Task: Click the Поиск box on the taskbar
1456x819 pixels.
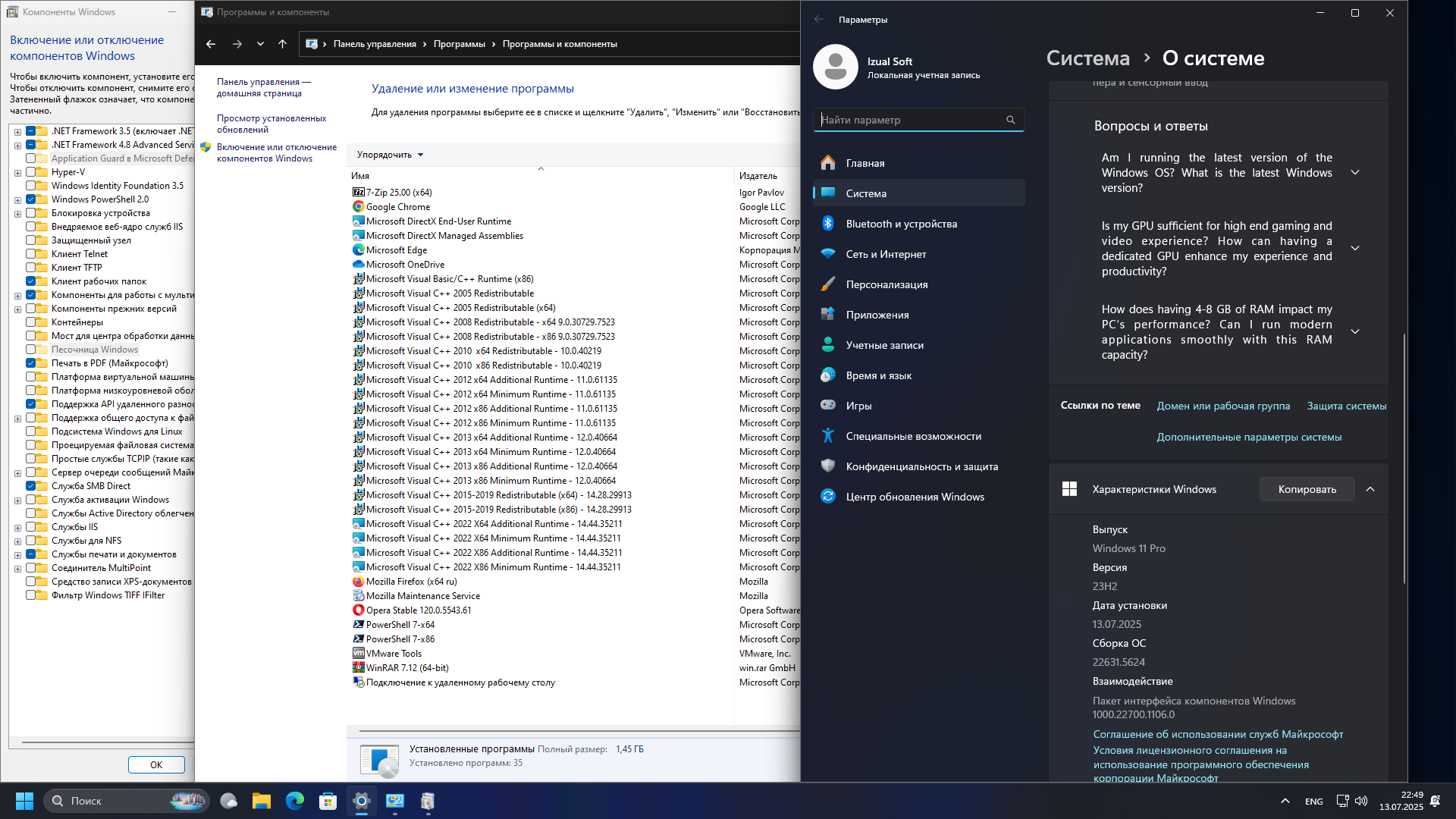Action: click(127, 801)
